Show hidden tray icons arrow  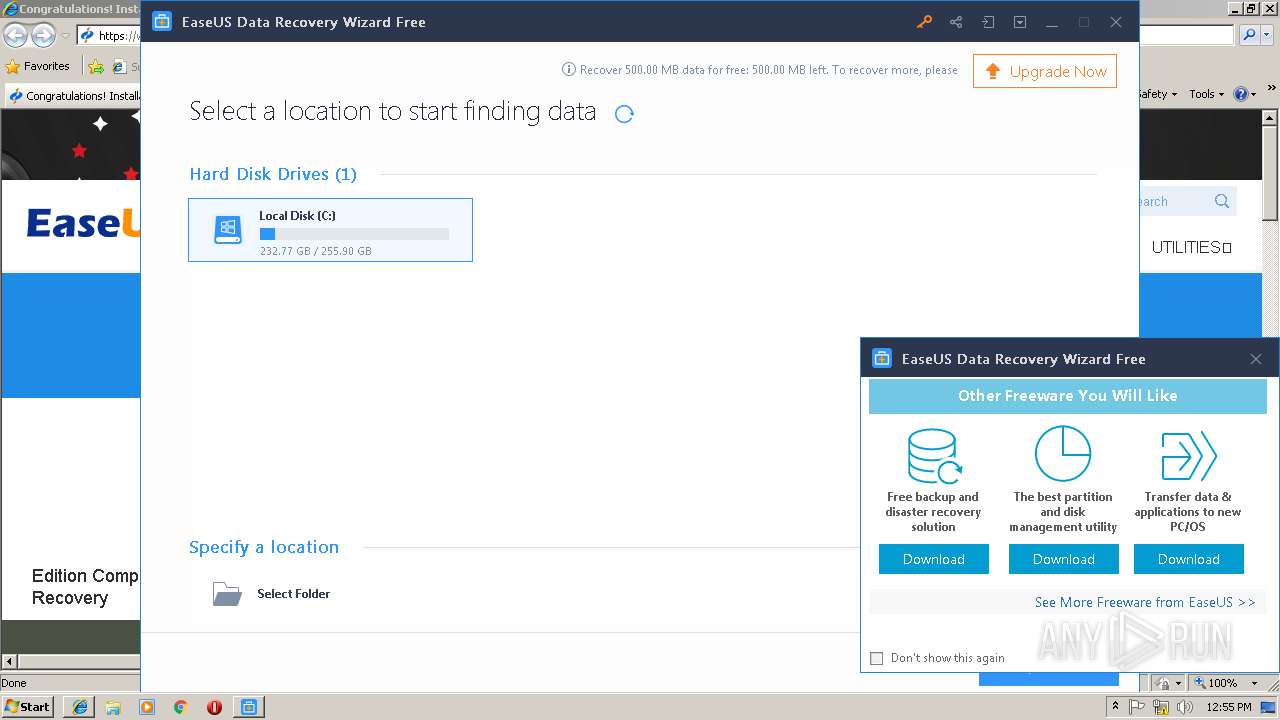coord(1115,707)
